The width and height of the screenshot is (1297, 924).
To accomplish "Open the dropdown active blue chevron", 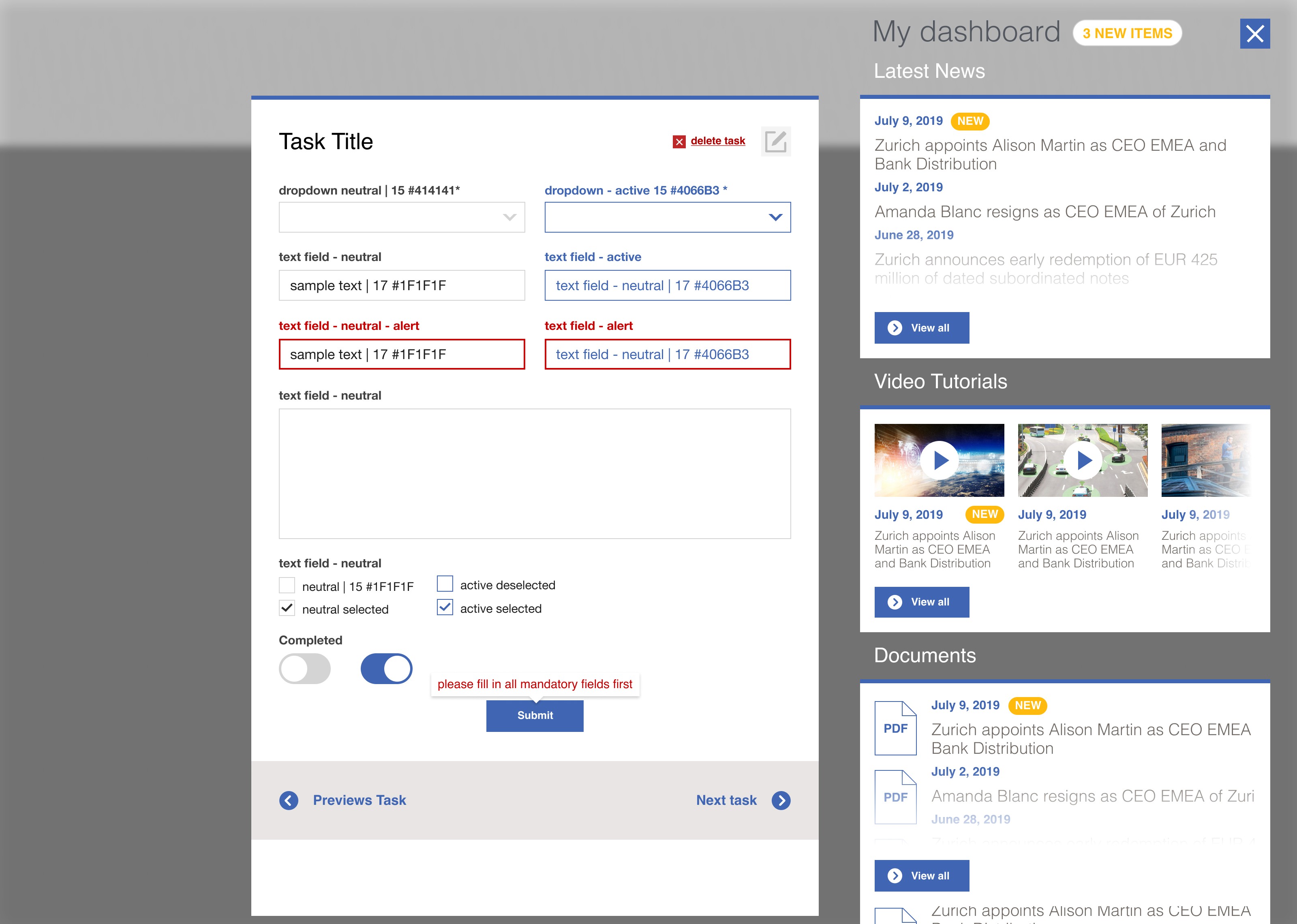I will point(775,217).
